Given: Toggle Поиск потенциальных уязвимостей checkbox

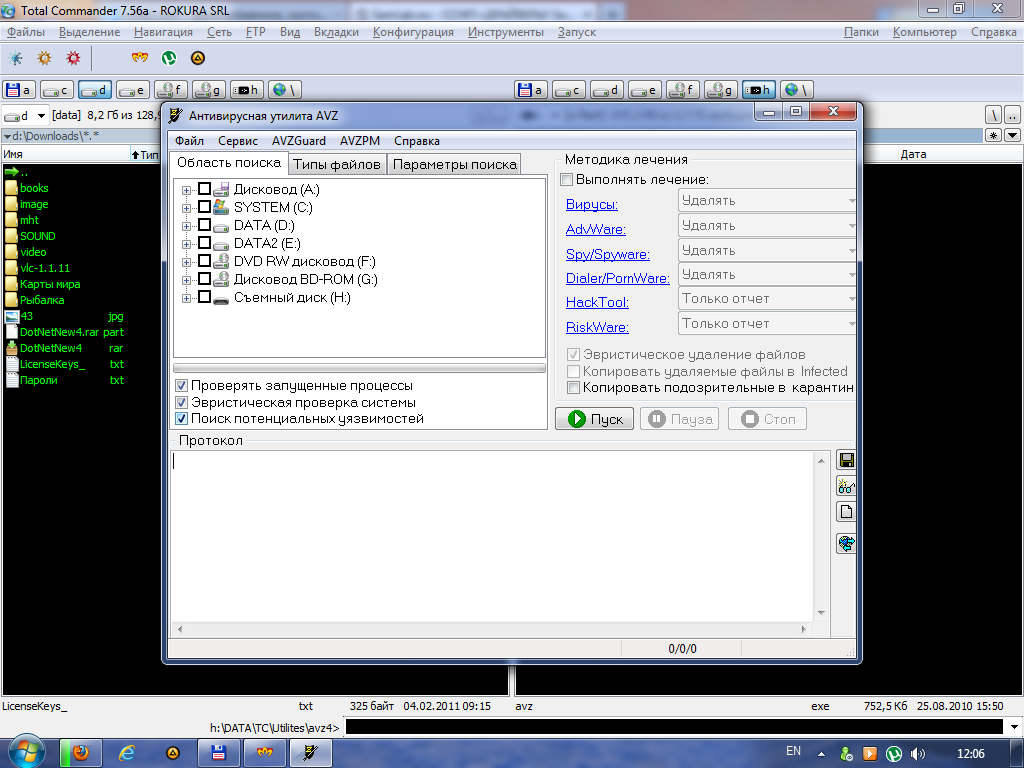Looking at the screenshot, I should (x=182, y=419).
